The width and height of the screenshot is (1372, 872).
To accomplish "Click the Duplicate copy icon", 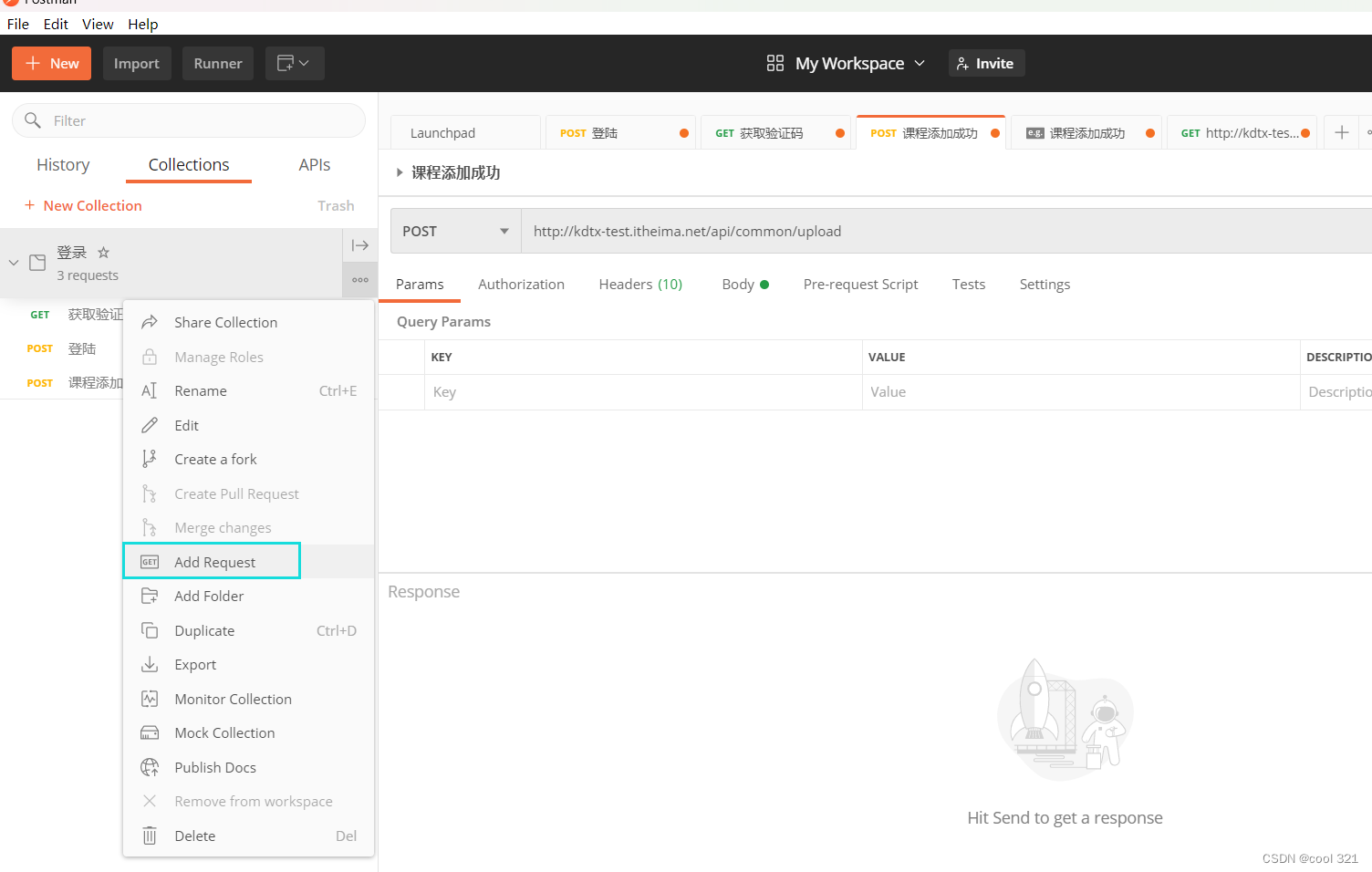I will 150,630.
